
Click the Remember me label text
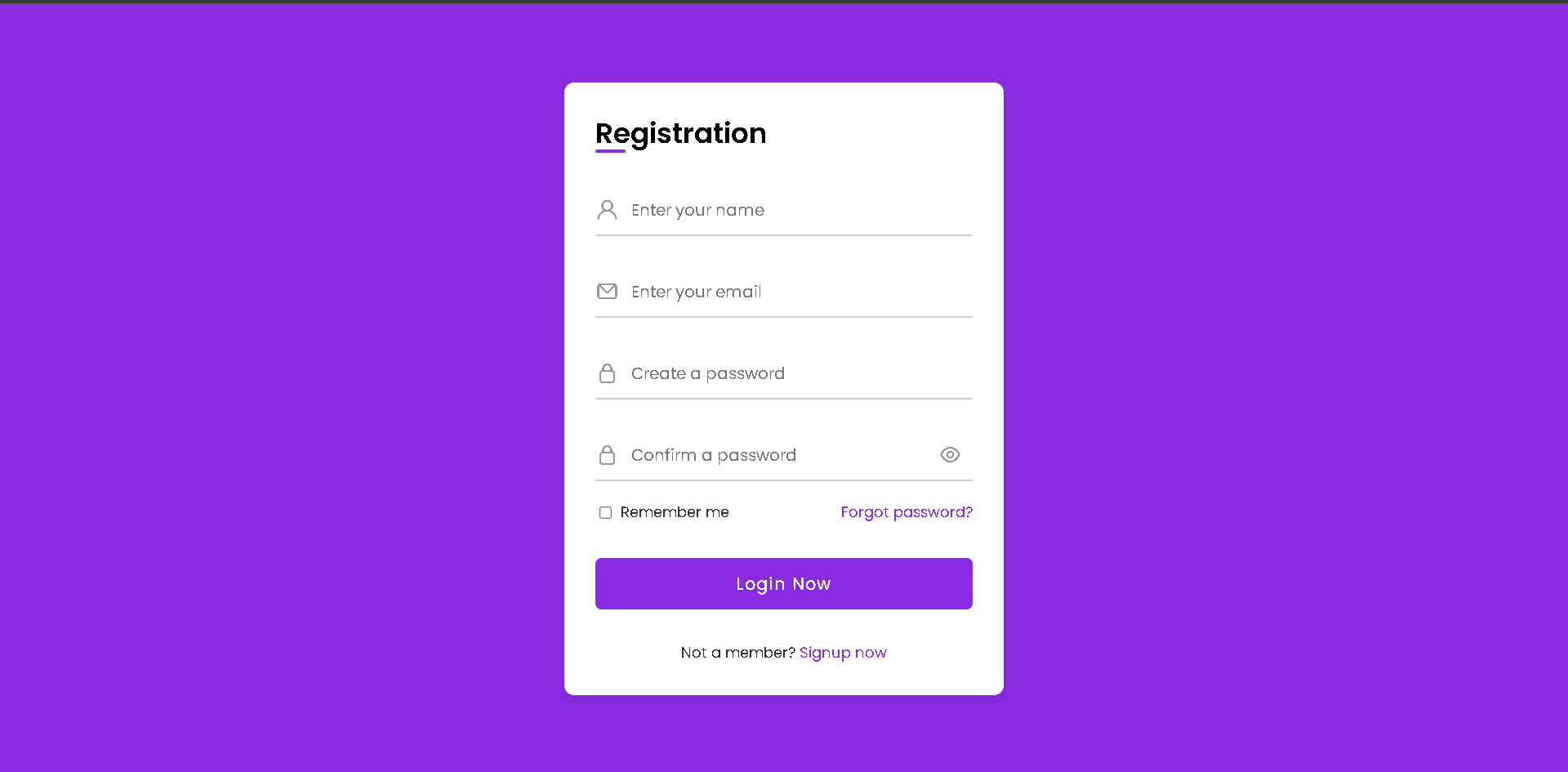(x=675, y=512)
